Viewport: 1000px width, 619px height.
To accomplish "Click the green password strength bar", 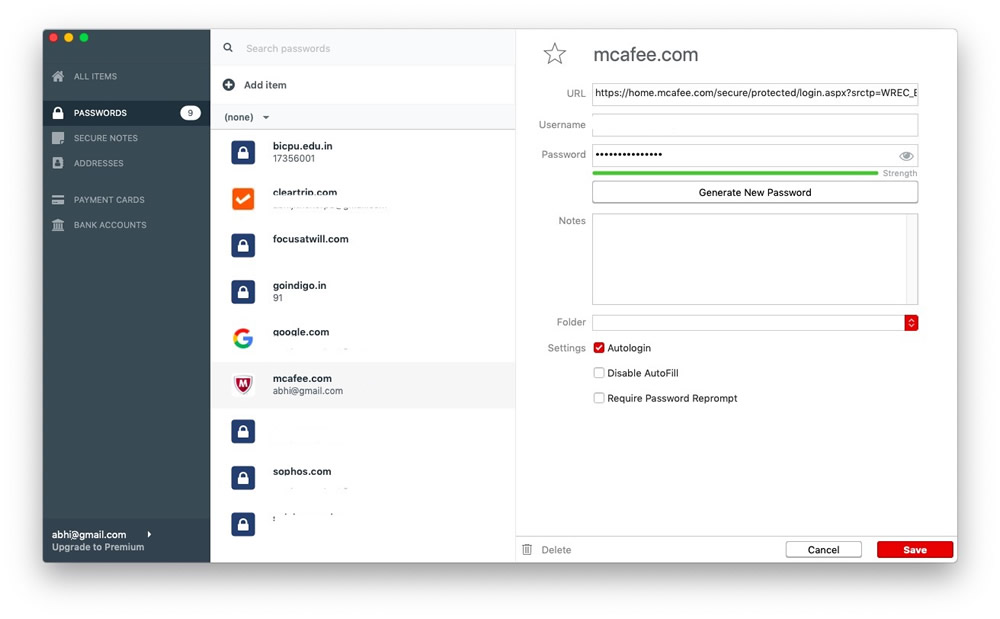I will 735,173.
